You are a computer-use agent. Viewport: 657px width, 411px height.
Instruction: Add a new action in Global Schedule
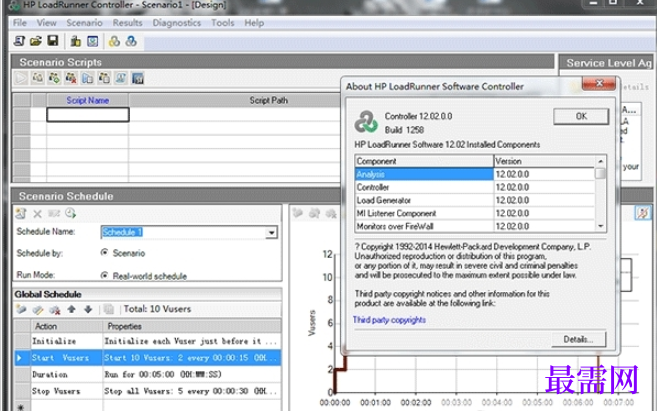pyautogui.click(x=21, y=310)
